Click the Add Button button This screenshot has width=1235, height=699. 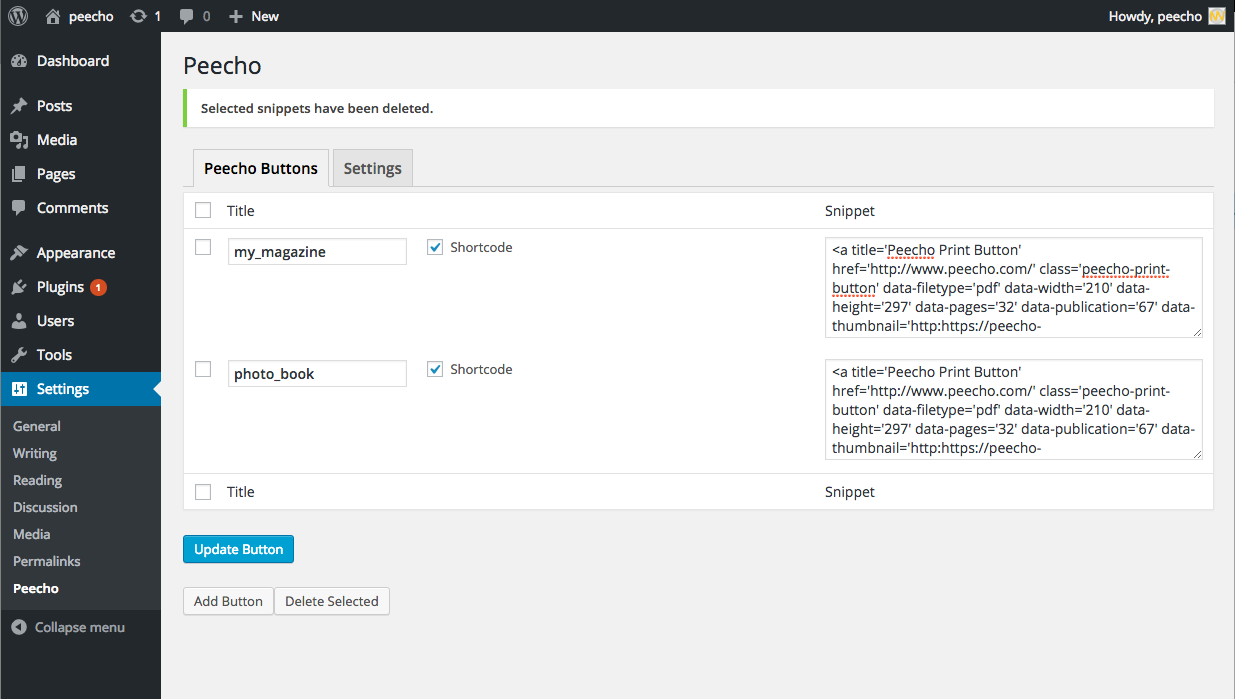click(x=228, y=601)
